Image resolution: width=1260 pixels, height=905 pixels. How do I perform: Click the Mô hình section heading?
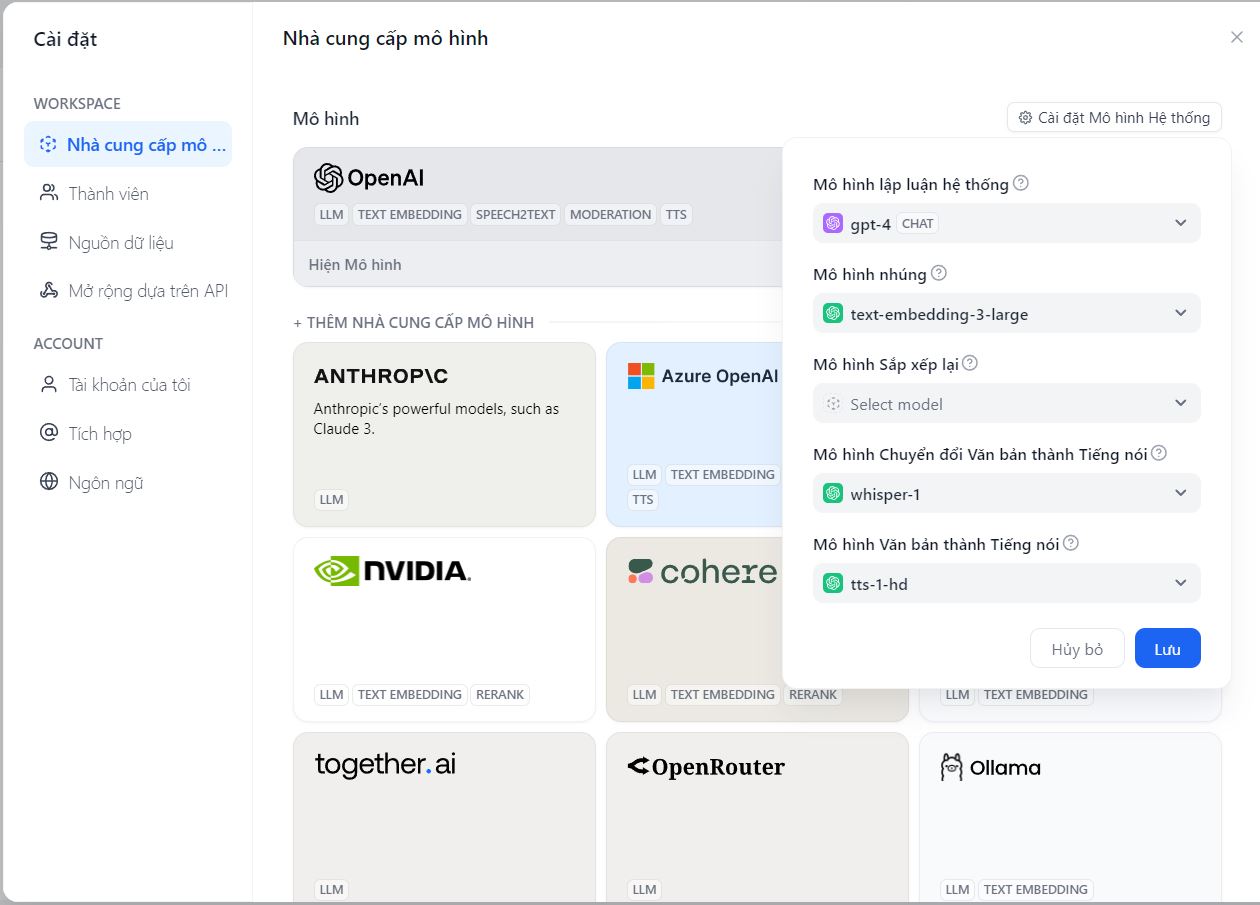tap(326, 118)
